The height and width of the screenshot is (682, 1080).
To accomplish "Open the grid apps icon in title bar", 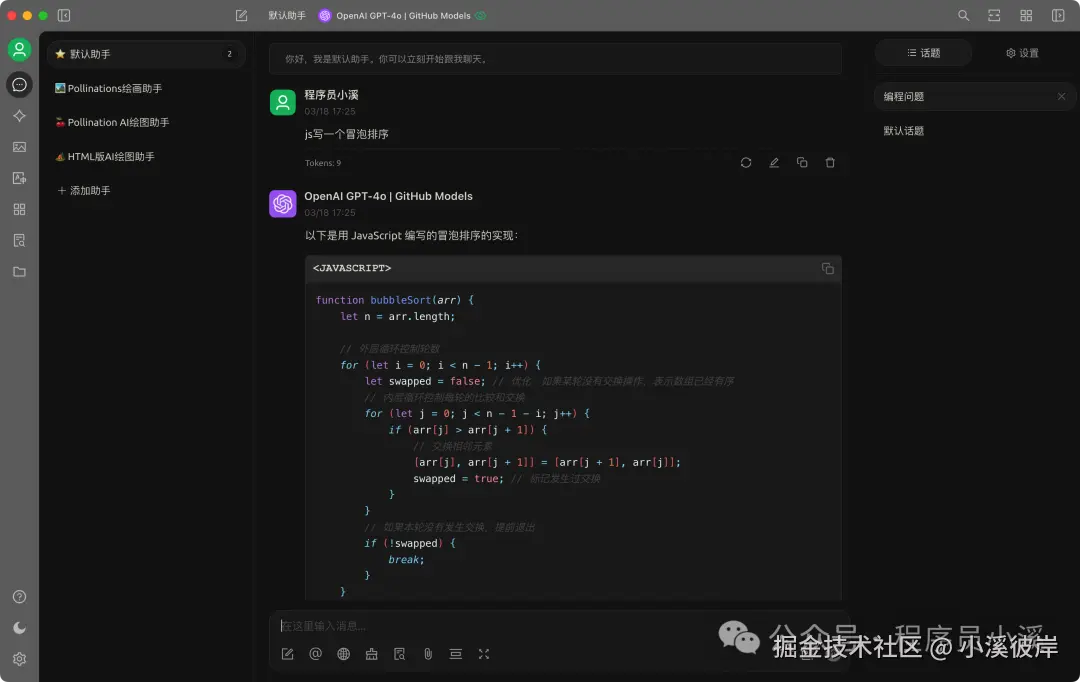I will tap(1026, 15).
